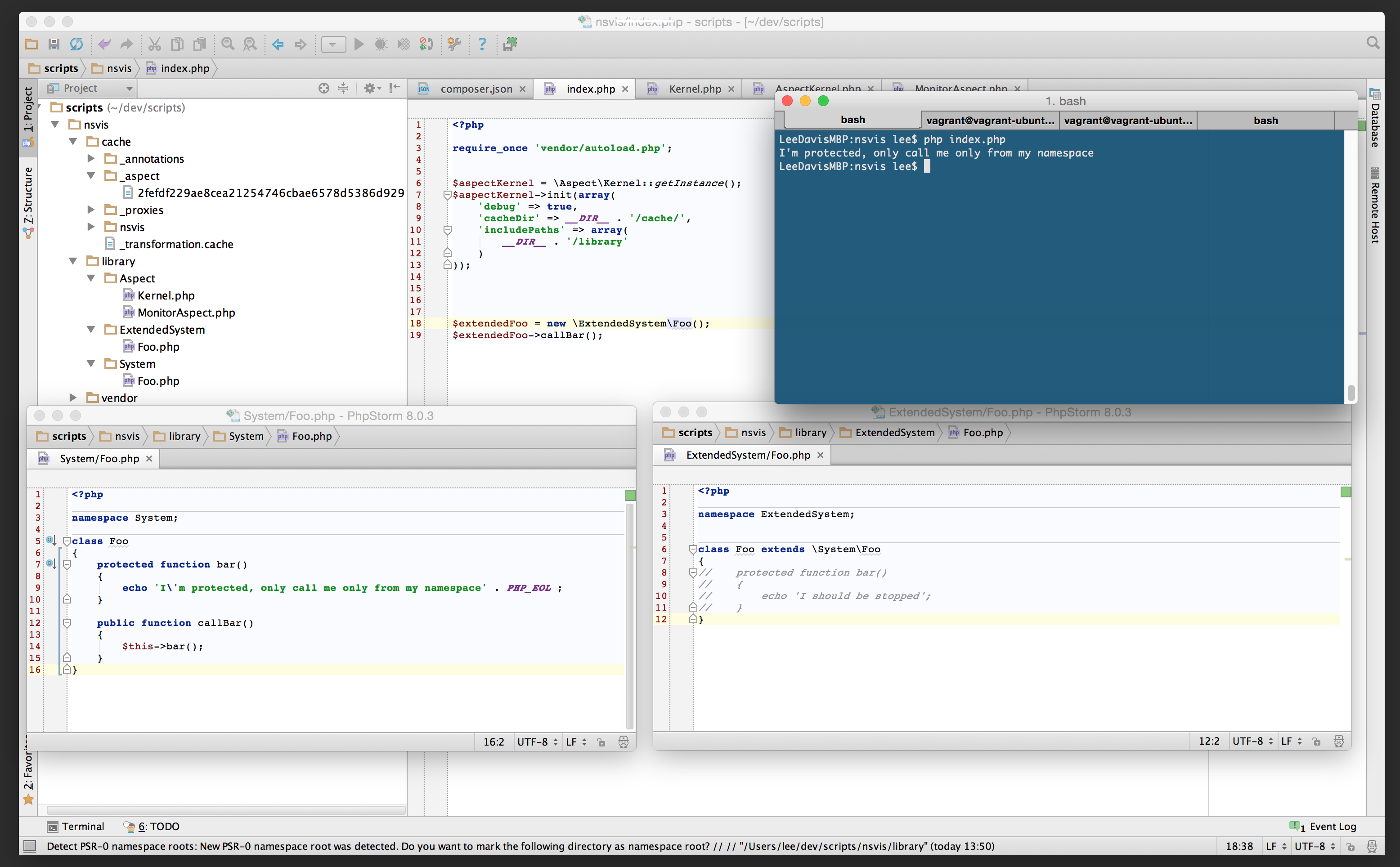Image resolution: width=1400 pixels, height=867 pixels.
Task: Open Project panel gear settings menu
Action: tap(372, 88)
